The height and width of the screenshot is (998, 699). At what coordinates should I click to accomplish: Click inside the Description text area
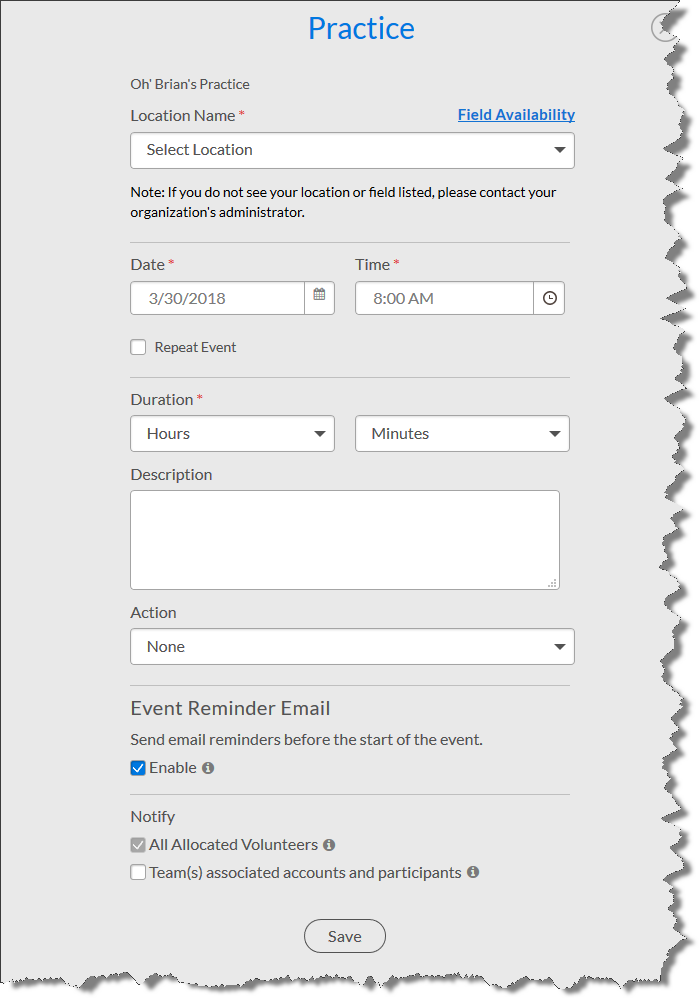tap(344, 540)
